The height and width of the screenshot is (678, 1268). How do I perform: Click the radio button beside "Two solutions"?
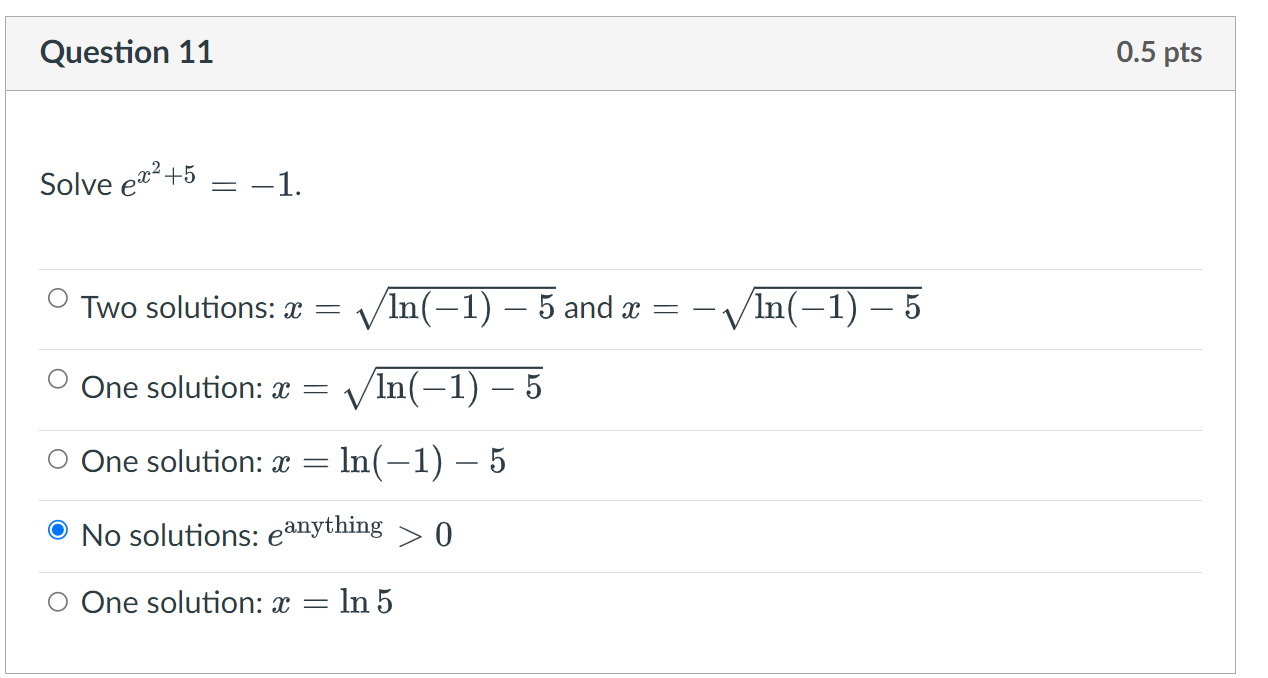pos(57,296)
